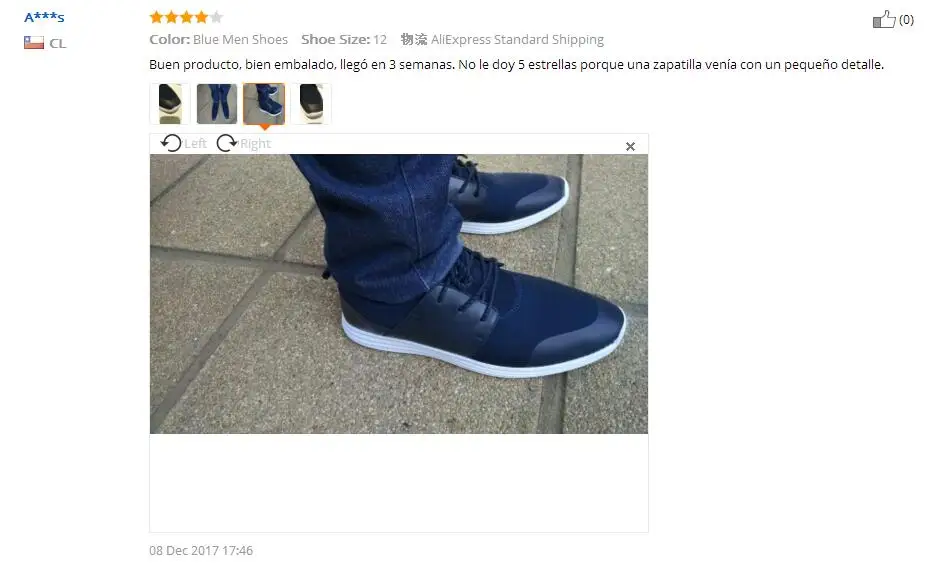Click the Spanish review text paragraph
The height and width of the screenshot is (565, 928).
click(516, 64)
